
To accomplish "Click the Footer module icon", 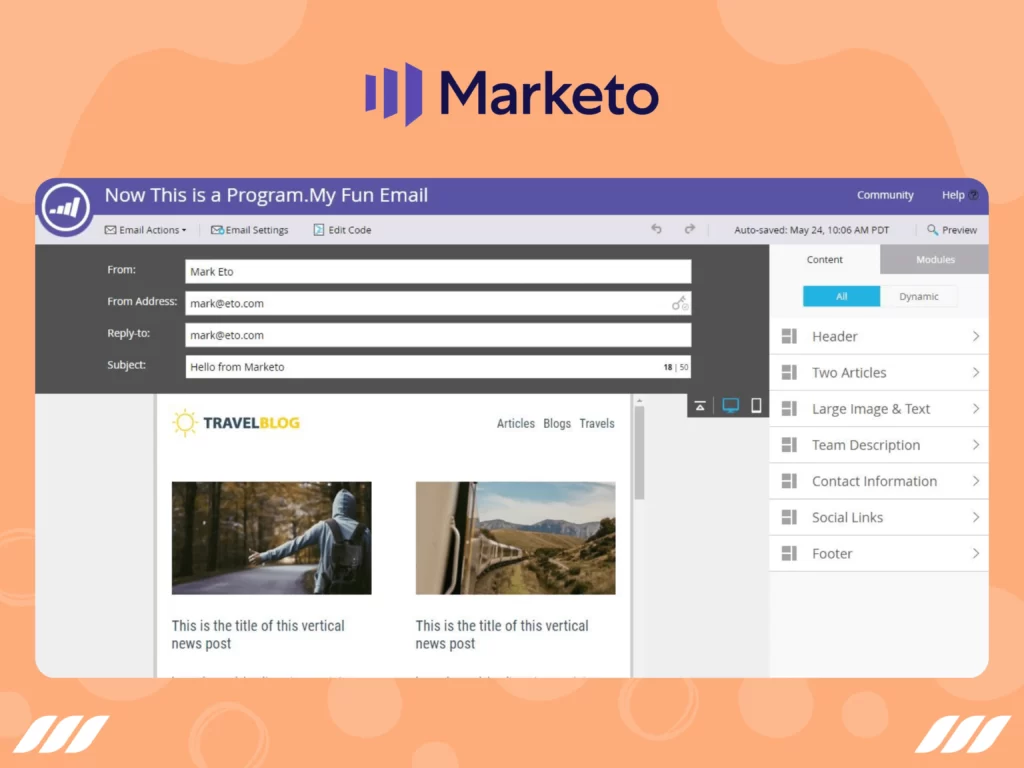I will pyautogui.click(x=789, y=554).
